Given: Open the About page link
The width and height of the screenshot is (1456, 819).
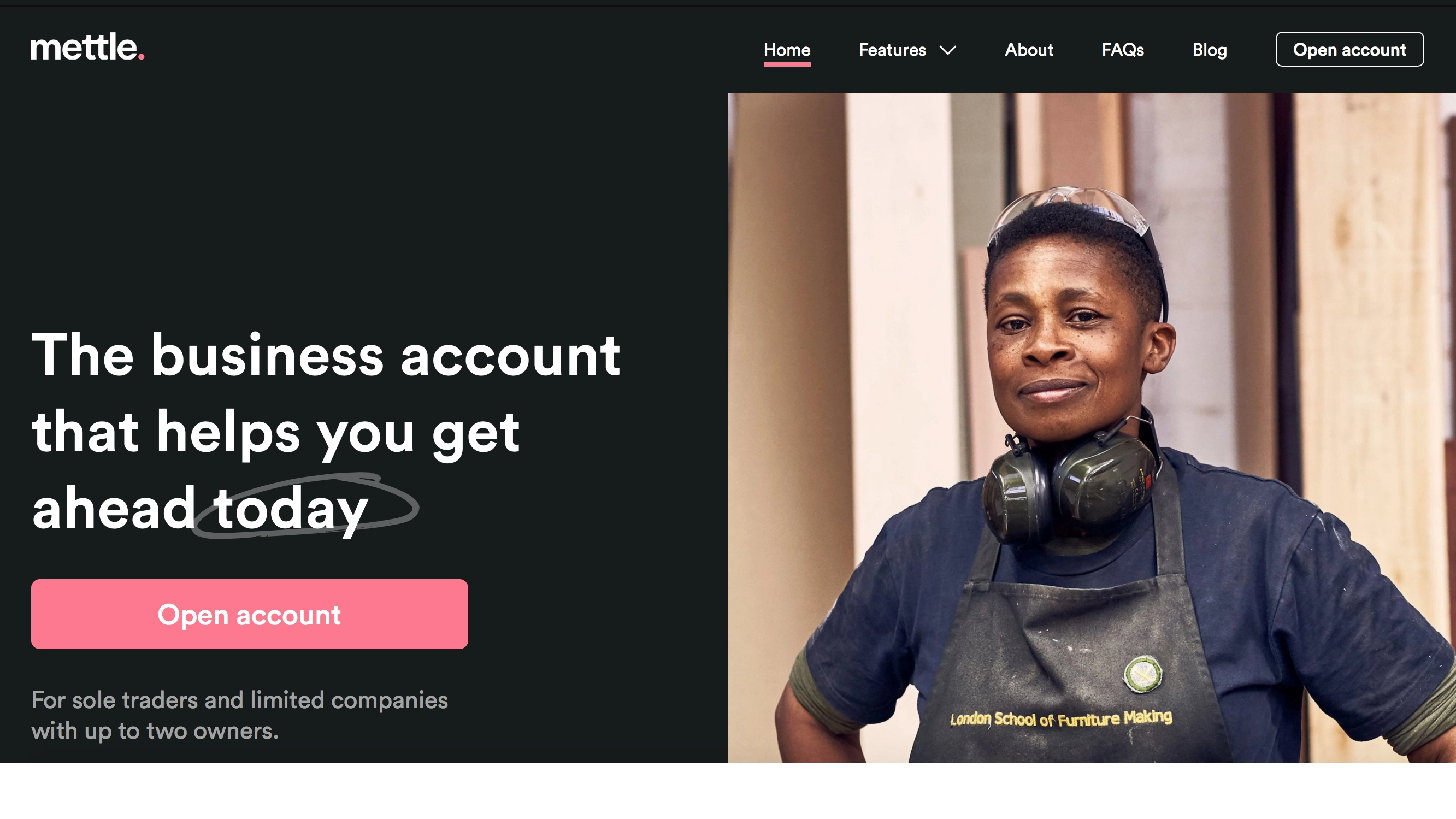Looking at the screenshot, I should 1029,50.
